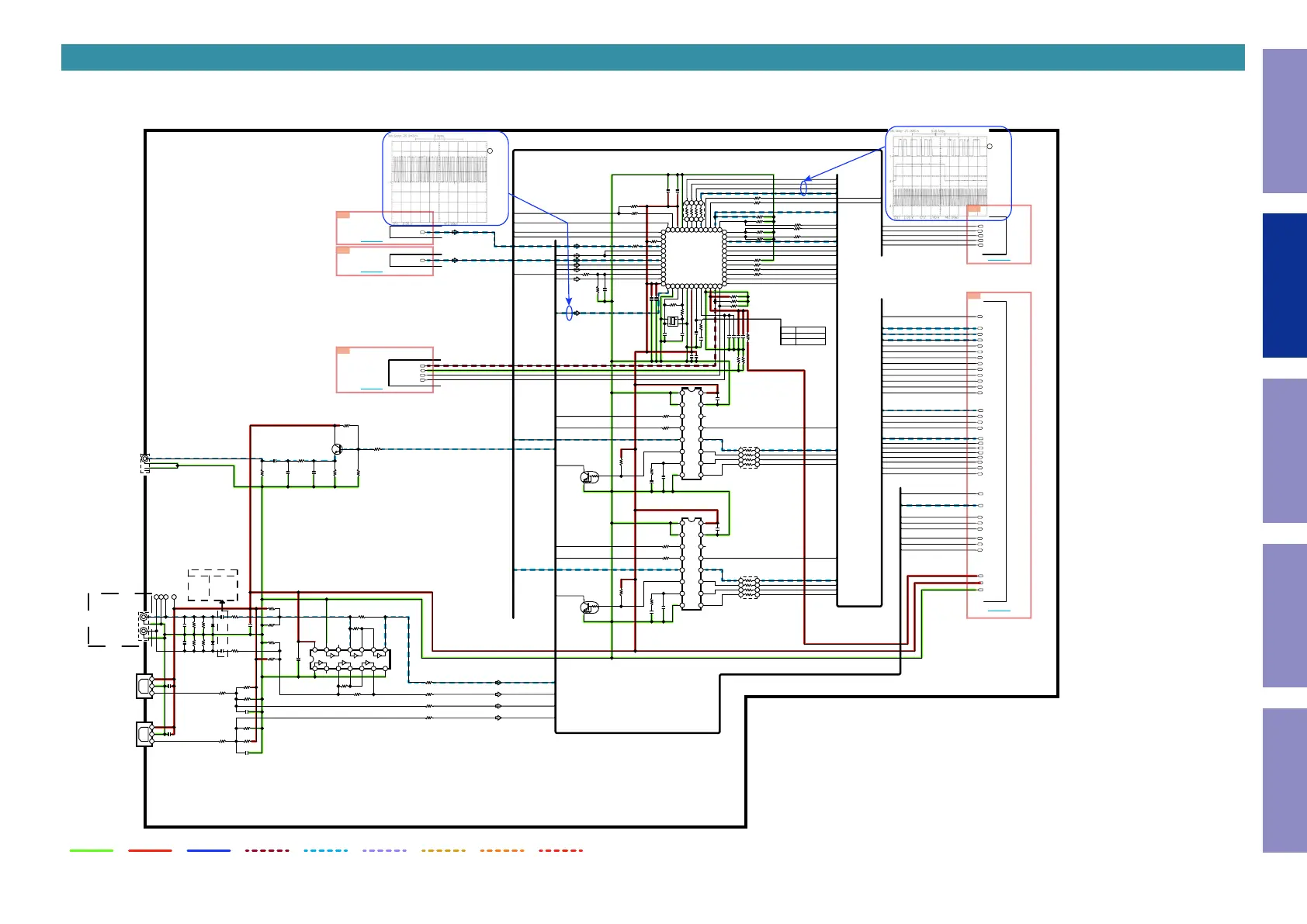Click the upper jack connector at bottom-left
This screenshot has width=1307, height=924.
pyautogui.click(x=145, y=687)
